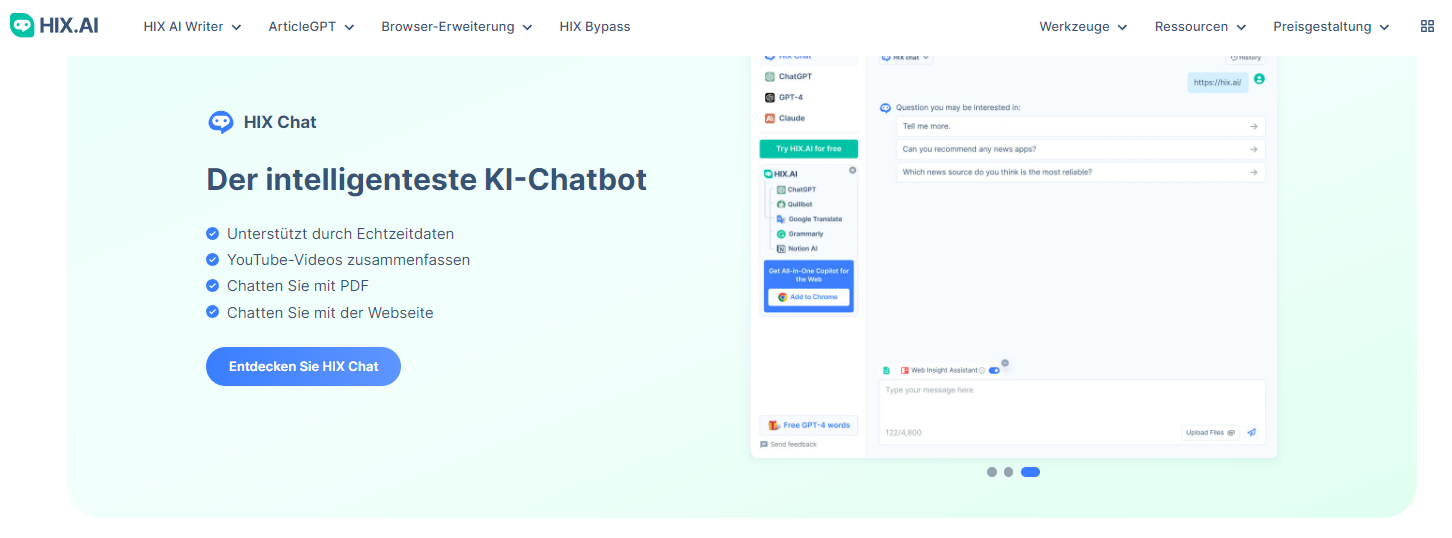Click Upload Files button
Image resolution: width=1452 pixels, height=538 pixels.
[x=1210, y=433]
